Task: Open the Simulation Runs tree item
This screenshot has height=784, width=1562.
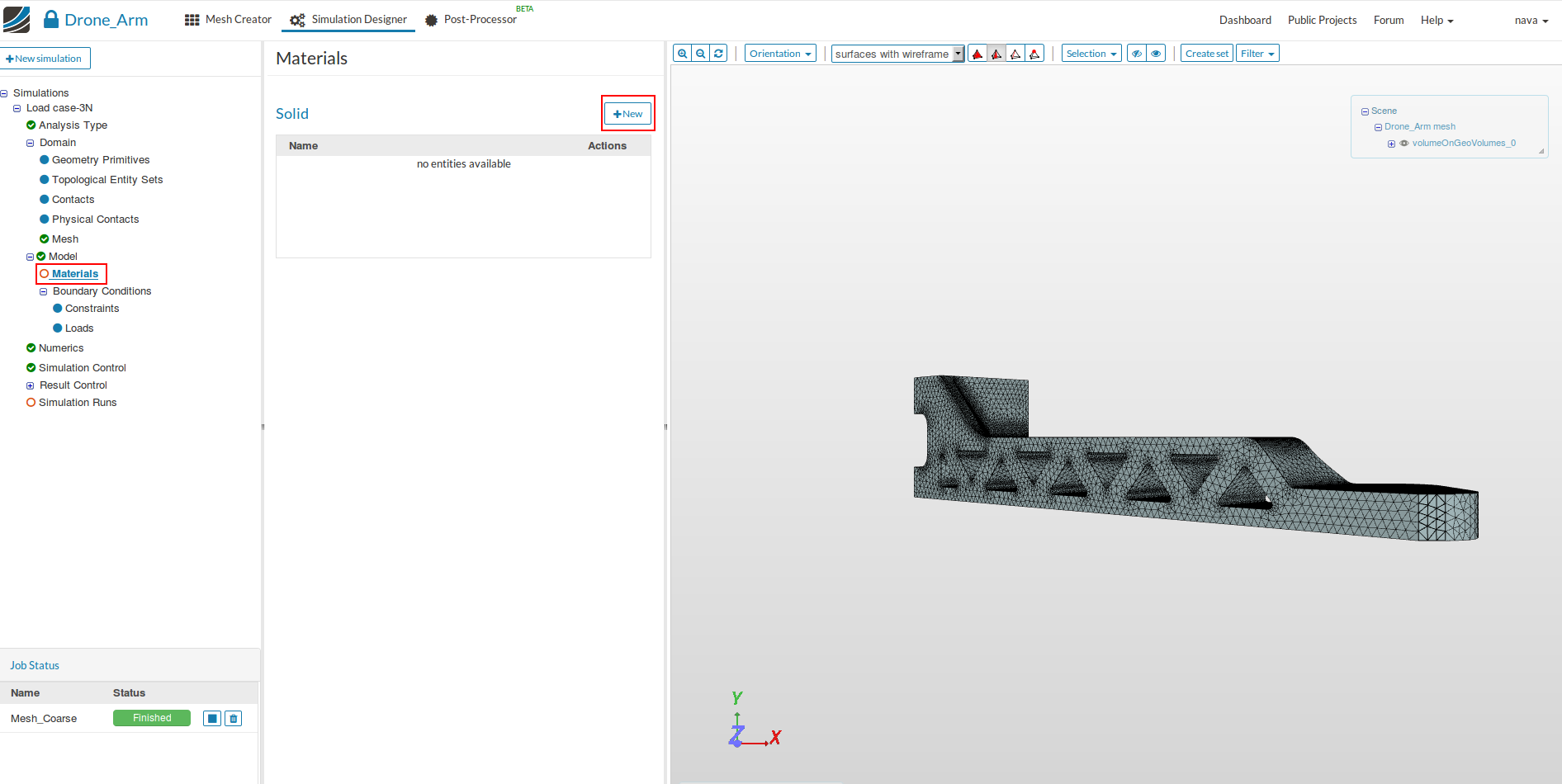Action: coord(78,403)
